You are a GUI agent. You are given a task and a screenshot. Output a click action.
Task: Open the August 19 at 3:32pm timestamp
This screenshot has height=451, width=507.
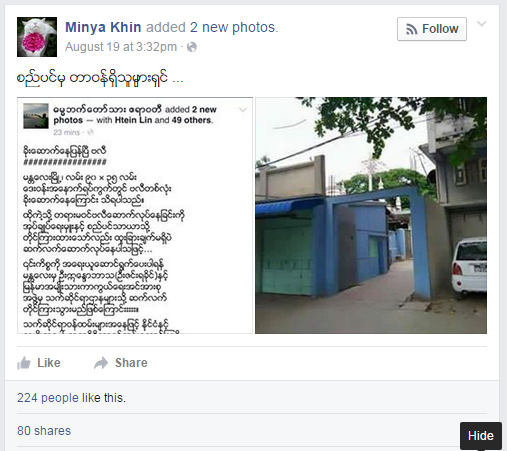(x=121, y=47)
